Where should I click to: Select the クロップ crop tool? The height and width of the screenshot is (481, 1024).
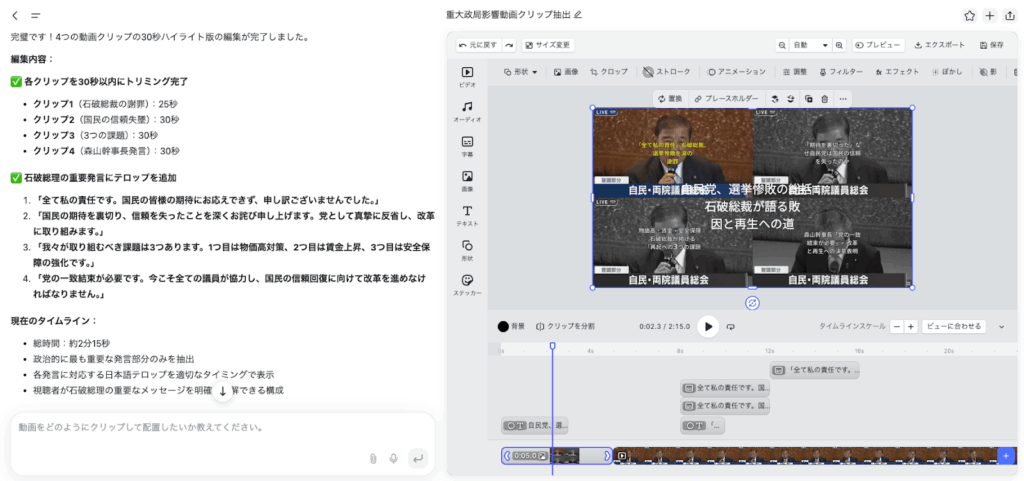pos(609,72)
